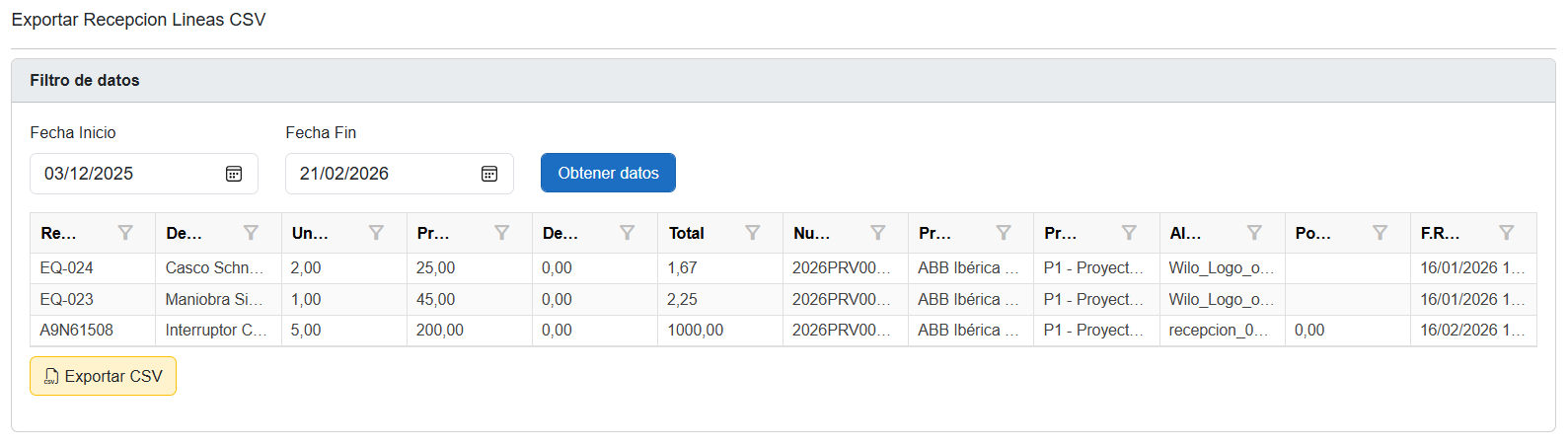Open filter funnel for the Un... column

tap(376, 233)
